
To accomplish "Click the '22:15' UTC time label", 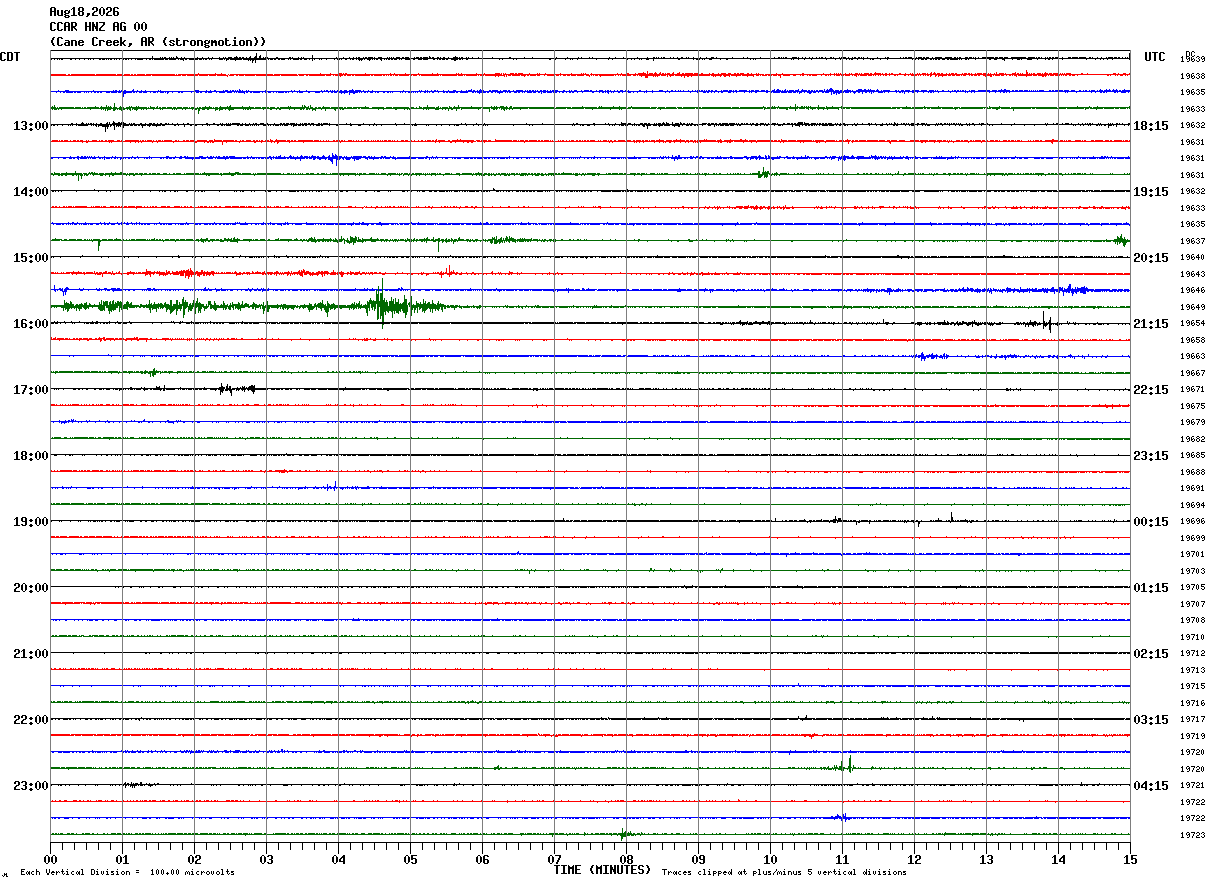I will pyautogui.click(x=1150, y=389).
